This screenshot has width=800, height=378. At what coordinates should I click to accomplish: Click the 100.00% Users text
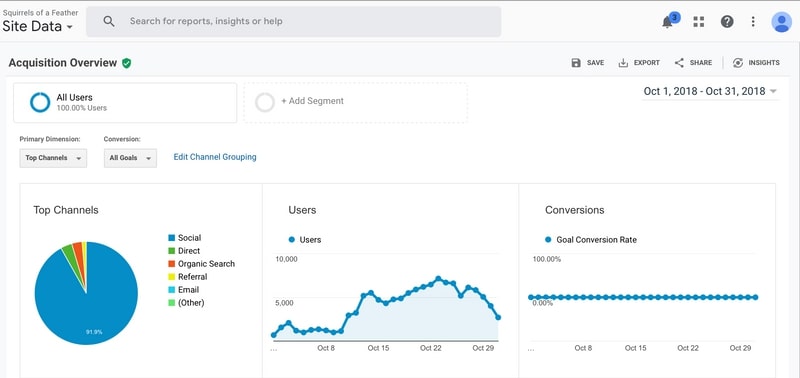click(82, 108)
